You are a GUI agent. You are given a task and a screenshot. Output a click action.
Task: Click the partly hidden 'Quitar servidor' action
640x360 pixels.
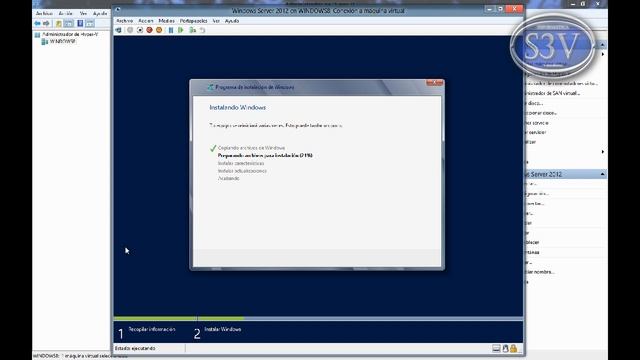click(536, 133)
